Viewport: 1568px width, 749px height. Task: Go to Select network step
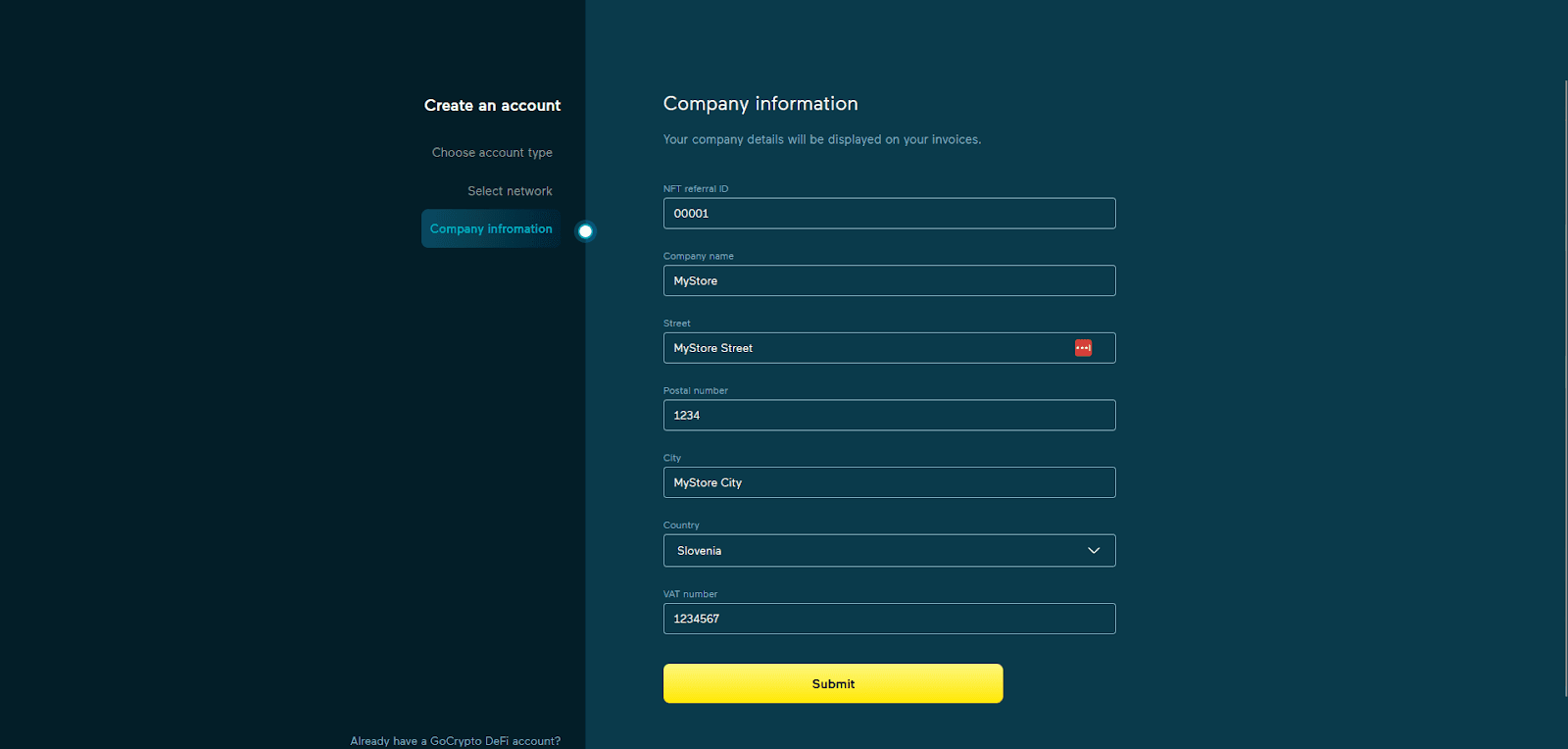[x=510, y=191]
